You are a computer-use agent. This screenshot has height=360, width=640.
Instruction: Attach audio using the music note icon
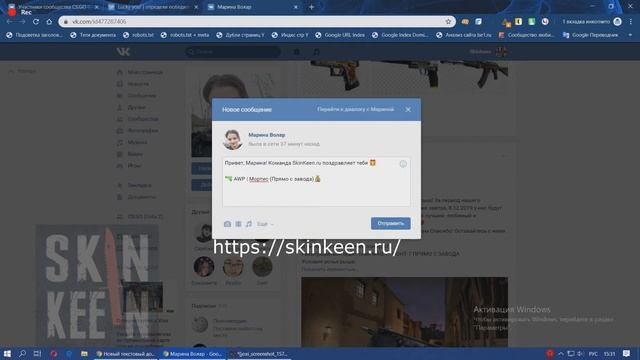(249, 224)
